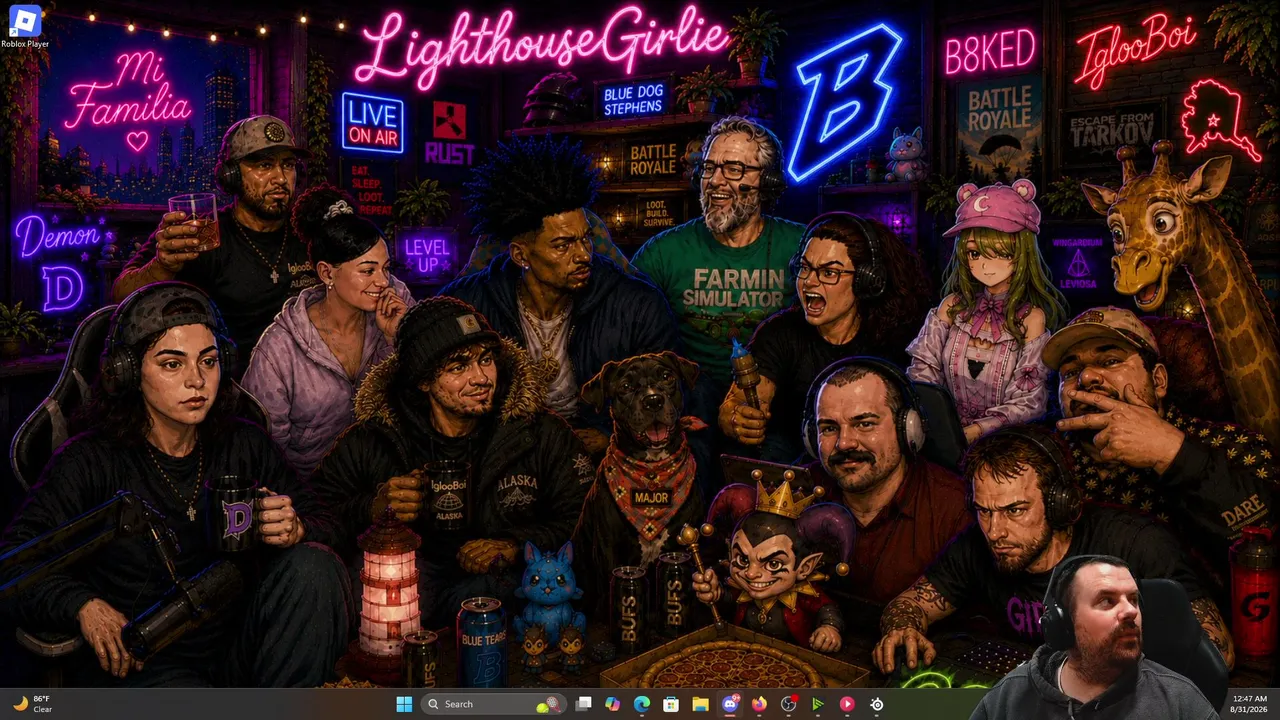Open the 86°F Clear weather widget
Image resolution: width=1280 pixels, height=720 pixels.
[32, 704]
